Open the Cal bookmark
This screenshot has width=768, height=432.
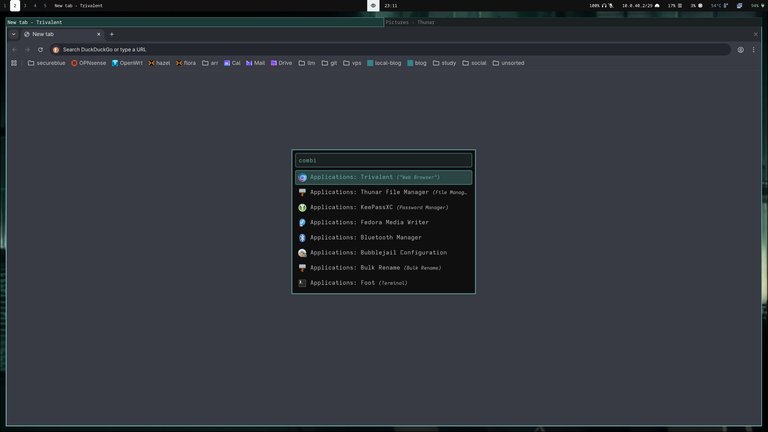tap(232, 63)
